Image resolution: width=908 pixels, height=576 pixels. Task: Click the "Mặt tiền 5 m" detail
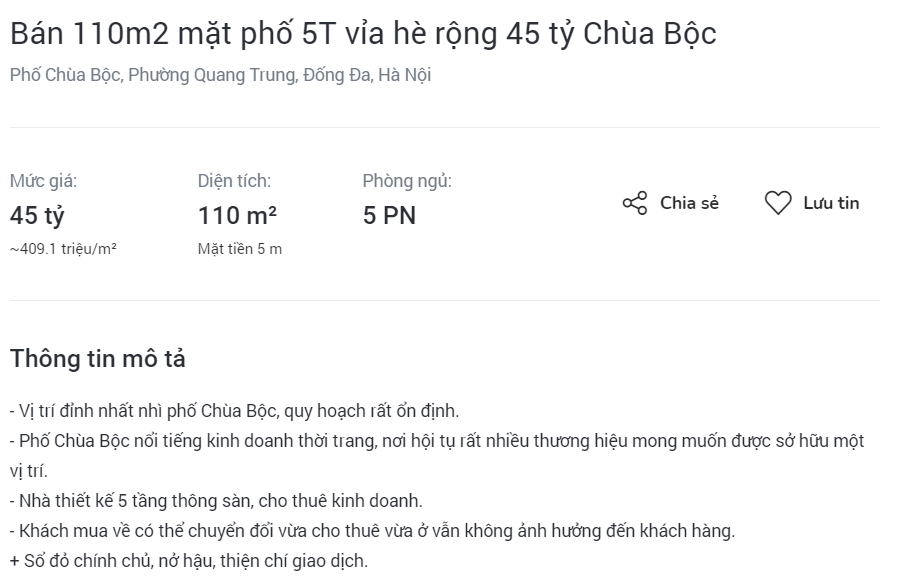coord(239,249)
